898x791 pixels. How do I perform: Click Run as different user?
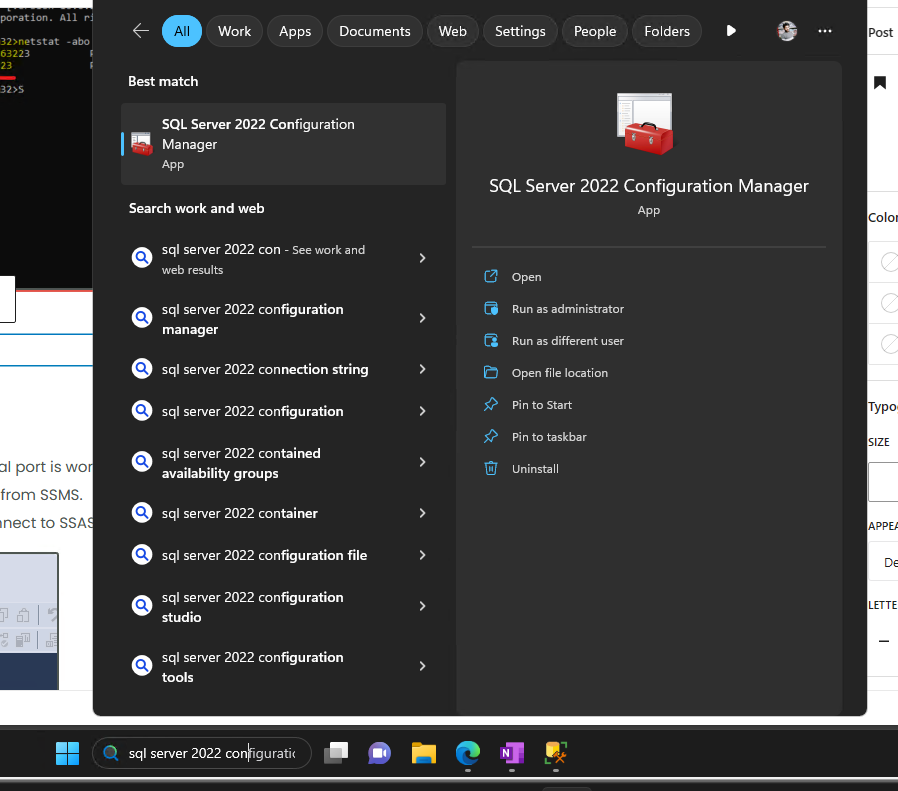(x=568, y=341)
